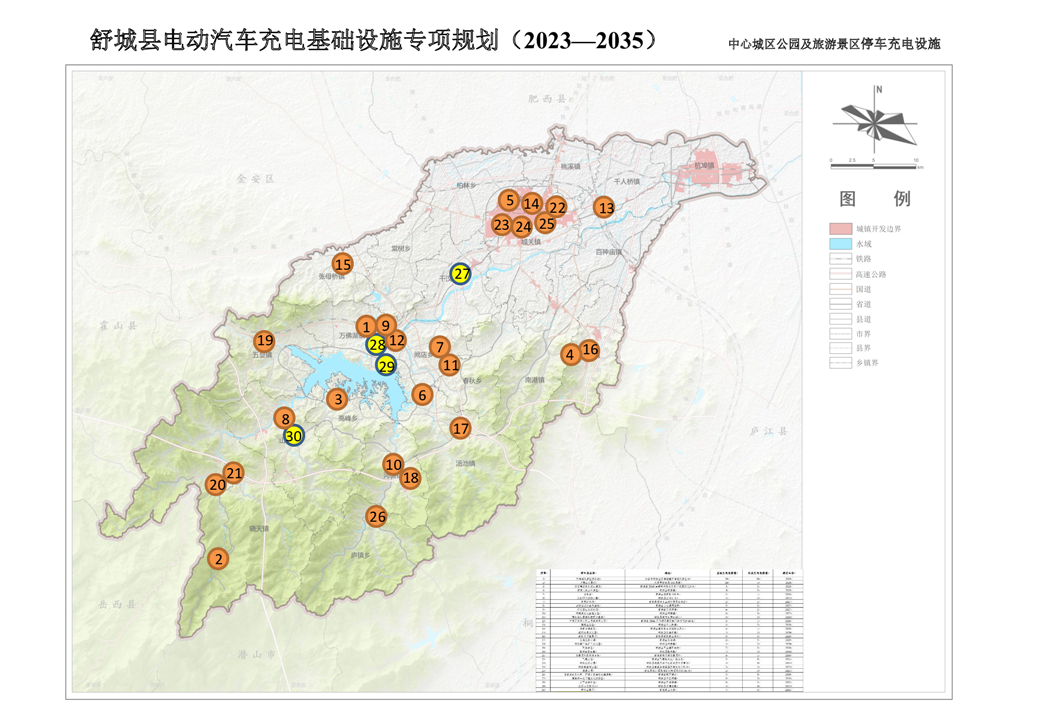Screen dimensions: 1039x720
Task: Click orange map marker number 15
Action: tap(343, 264)
